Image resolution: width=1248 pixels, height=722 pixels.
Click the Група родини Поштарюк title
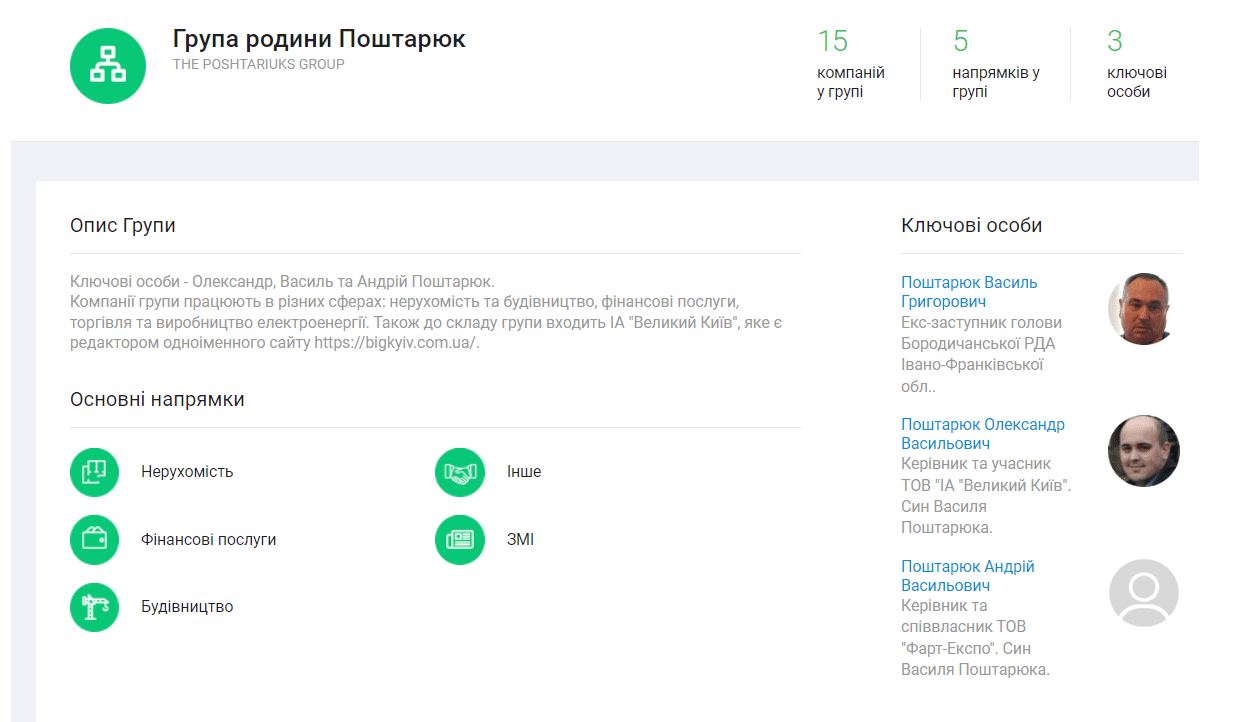coord(319,39)
